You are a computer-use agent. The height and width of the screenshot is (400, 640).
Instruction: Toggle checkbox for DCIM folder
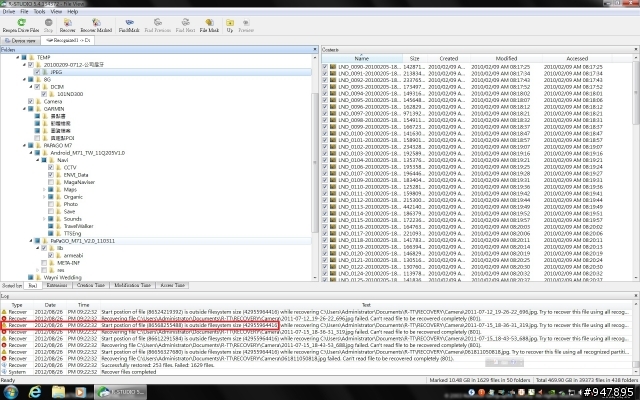pyautogui.click(x=37, y=87)
